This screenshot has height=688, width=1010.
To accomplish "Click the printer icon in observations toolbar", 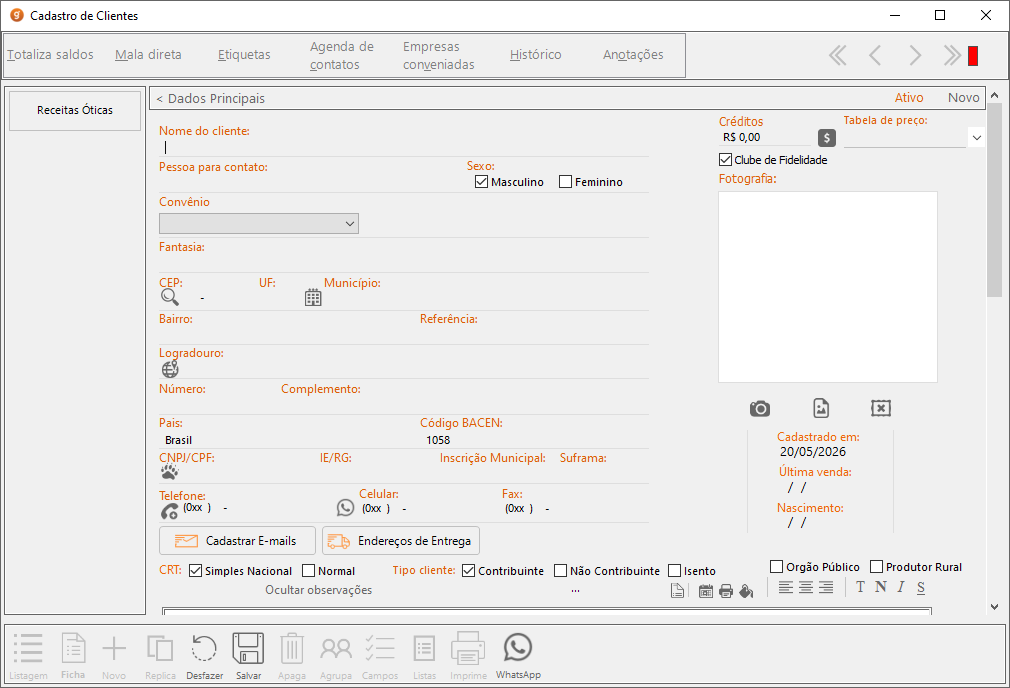I will tap(726, 591).
